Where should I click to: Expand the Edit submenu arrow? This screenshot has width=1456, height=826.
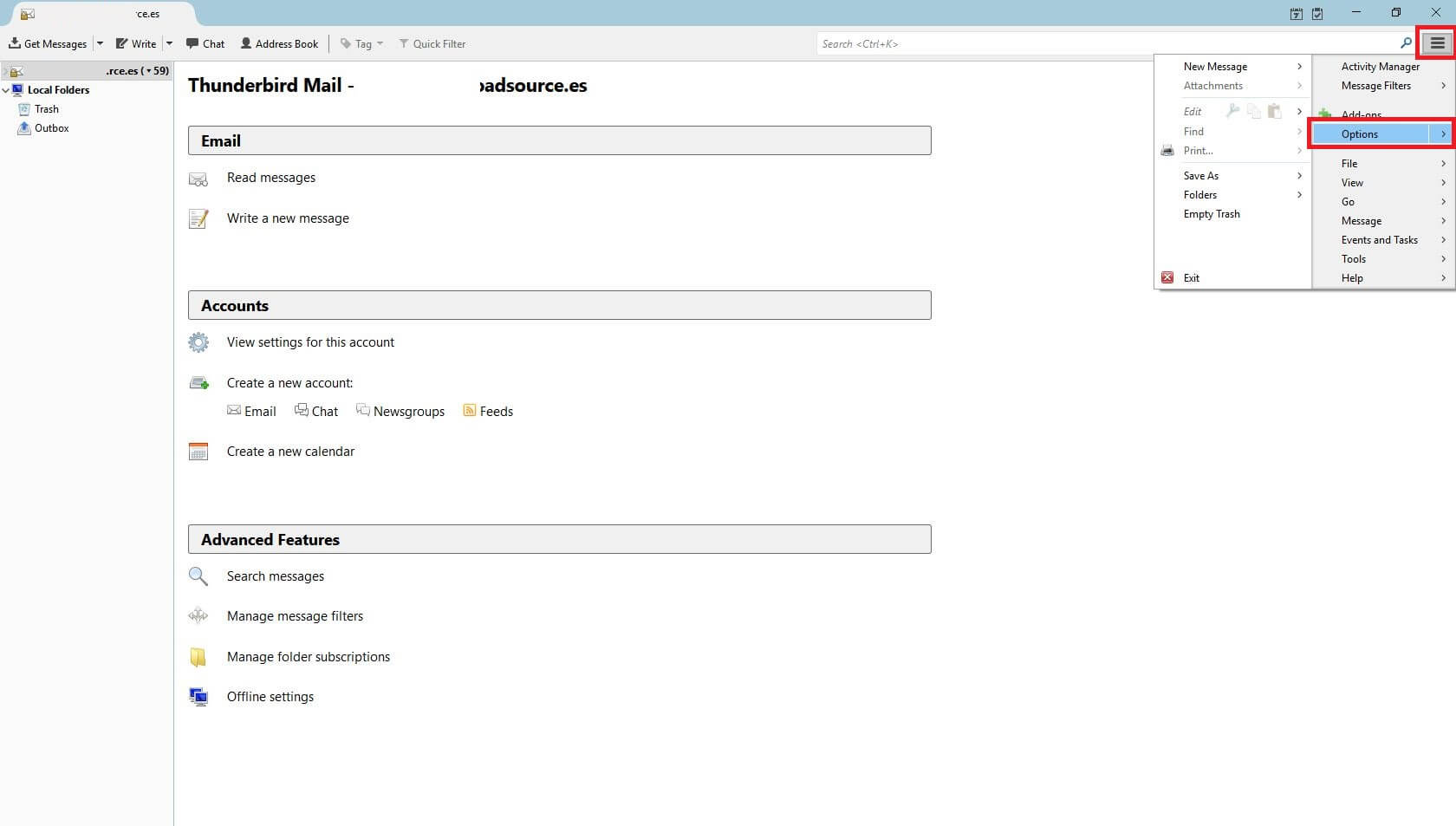tap(1299, 111)
